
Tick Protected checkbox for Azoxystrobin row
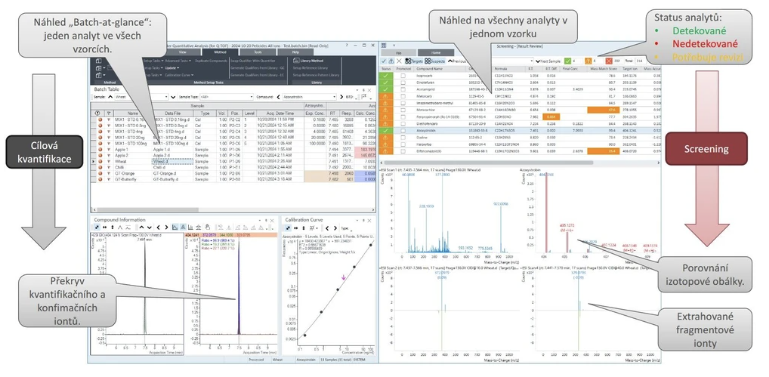click(x=403, y=131)
